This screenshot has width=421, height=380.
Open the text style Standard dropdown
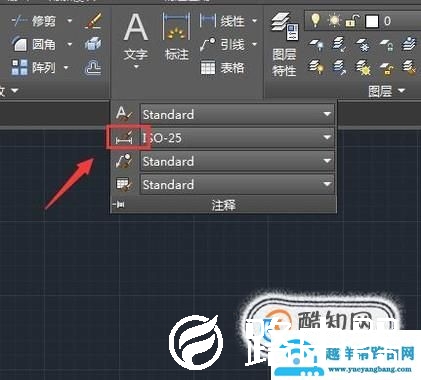pos(237,114)
